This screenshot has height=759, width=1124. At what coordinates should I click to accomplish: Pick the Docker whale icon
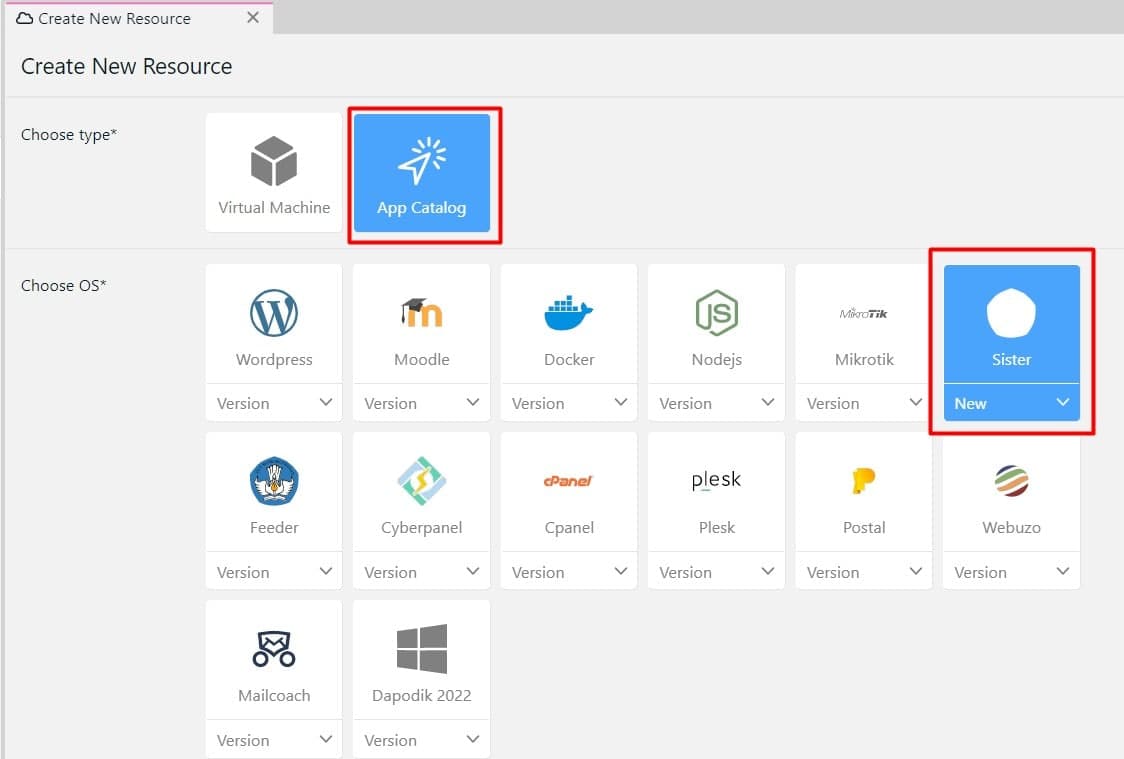click(x=569, y=314)
